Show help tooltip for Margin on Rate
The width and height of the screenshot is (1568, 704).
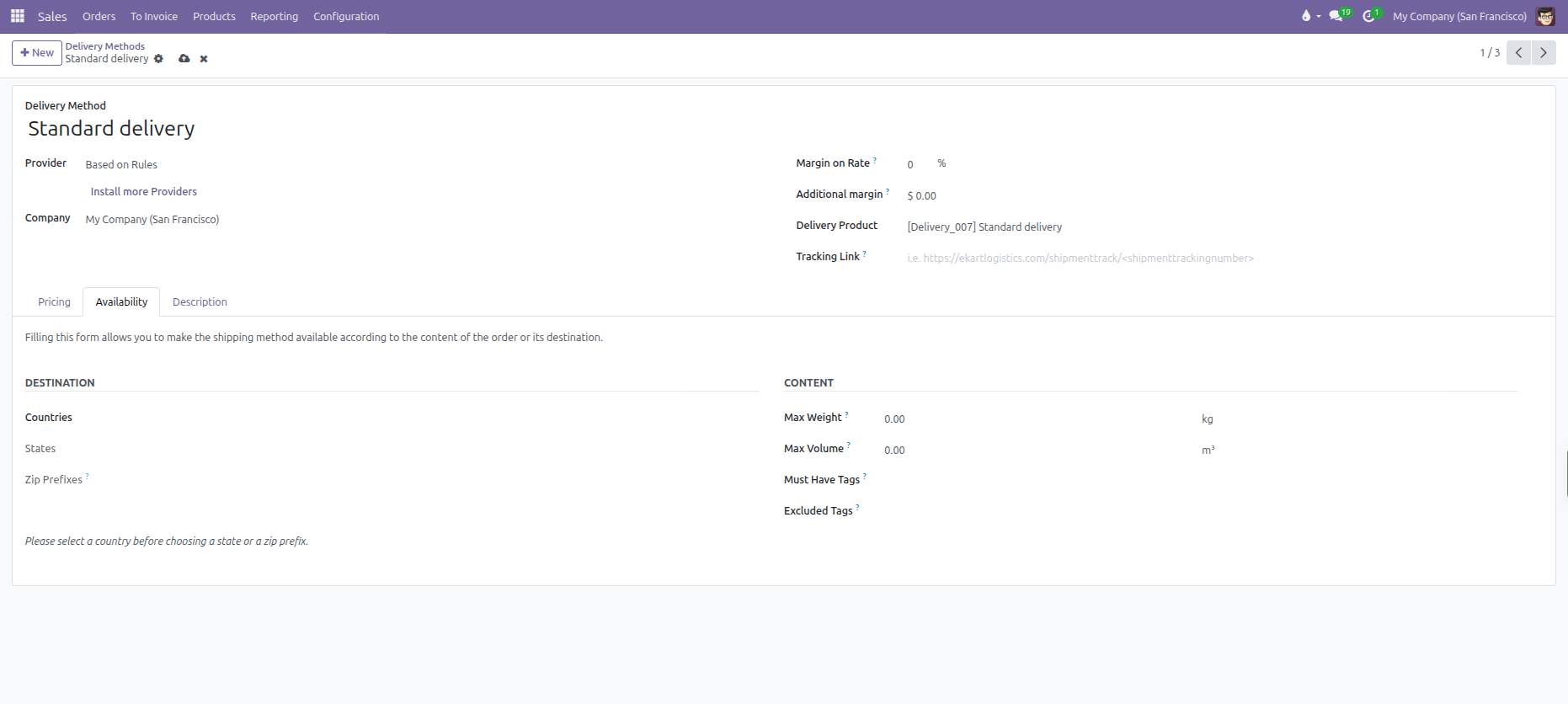tap(875, 160)
